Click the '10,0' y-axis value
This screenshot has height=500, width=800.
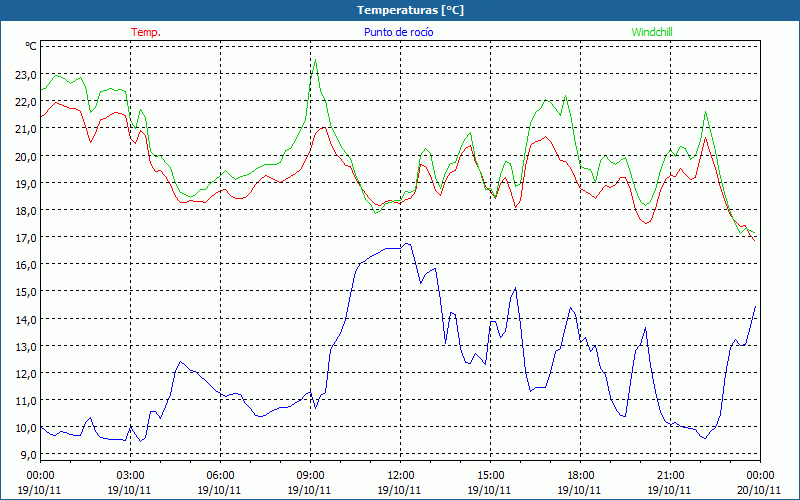[x=26, y=428]
